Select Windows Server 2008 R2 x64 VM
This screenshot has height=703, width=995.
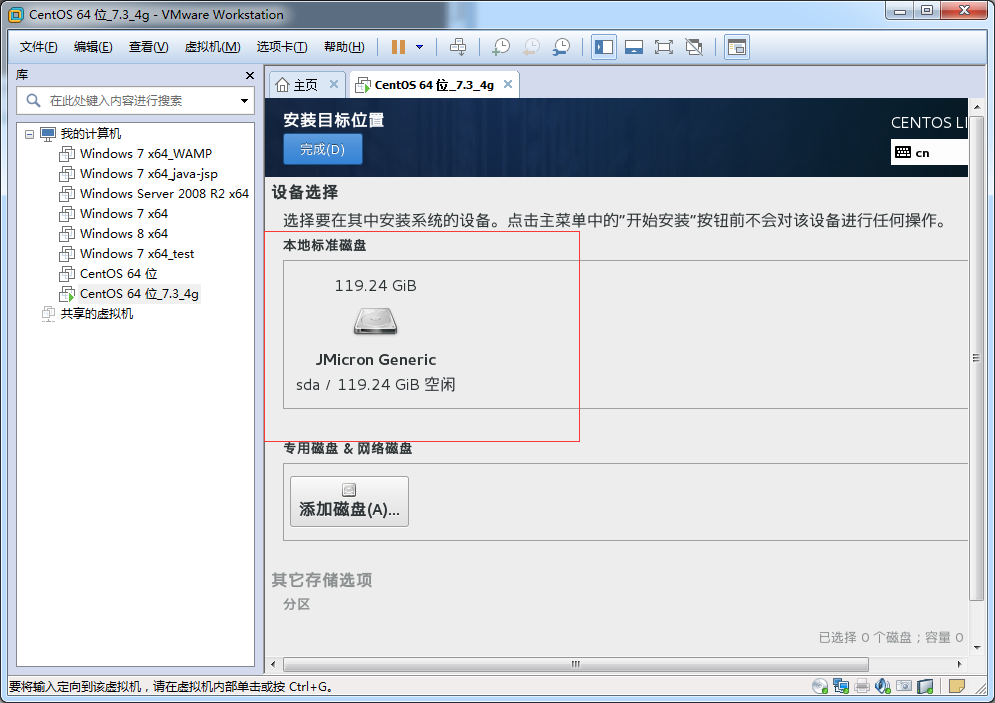tap(164, 194)
